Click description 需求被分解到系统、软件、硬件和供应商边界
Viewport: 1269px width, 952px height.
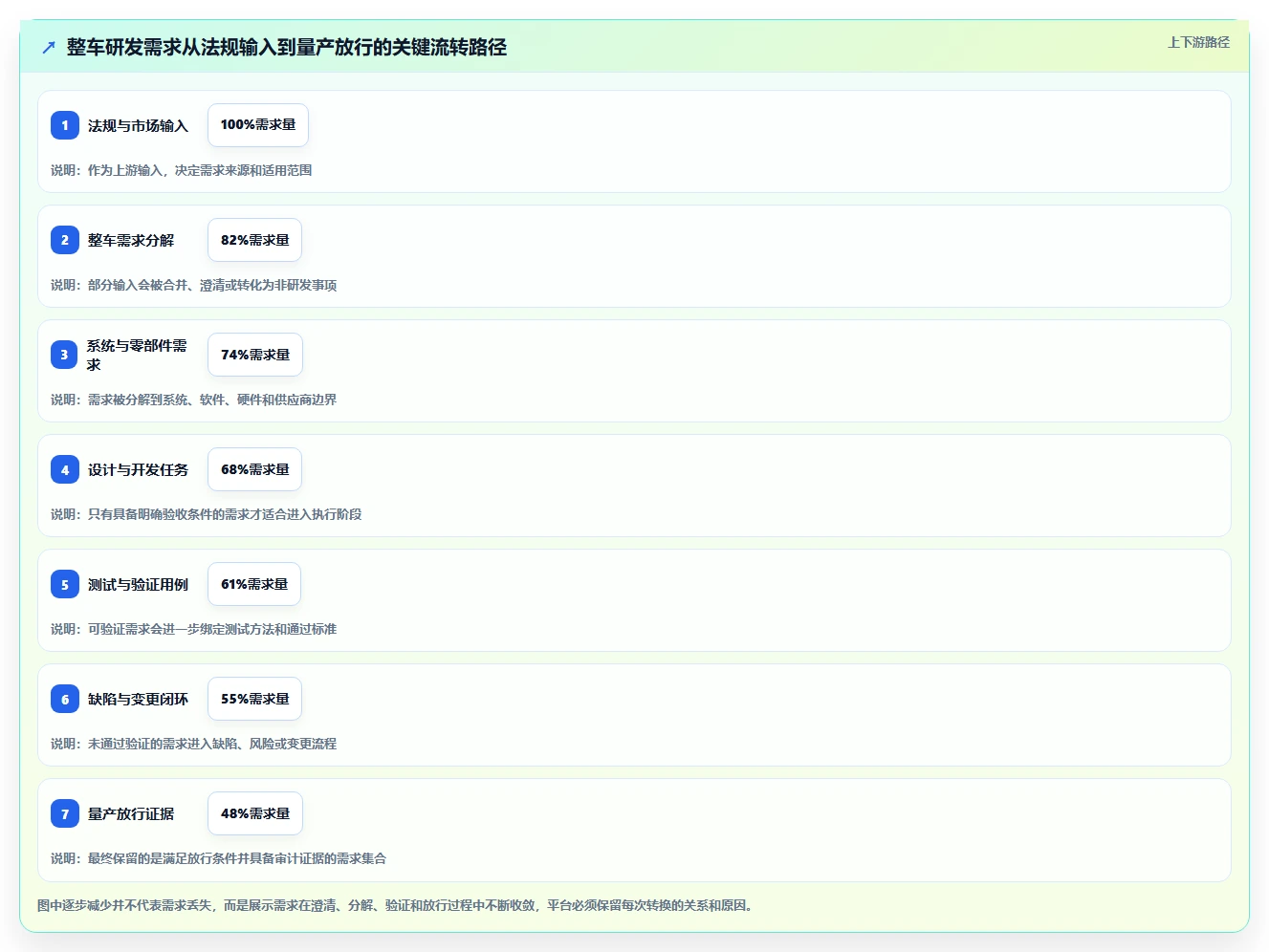click(x=212, y=400)
